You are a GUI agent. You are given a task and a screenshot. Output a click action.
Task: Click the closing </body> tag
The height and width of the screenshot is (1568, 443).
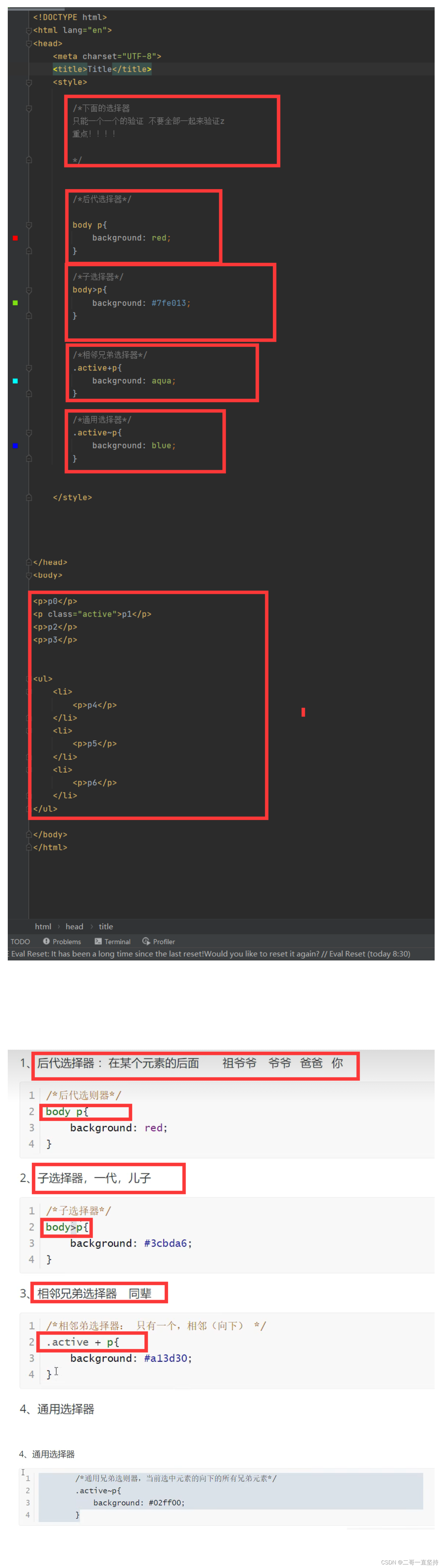point(50,834)
